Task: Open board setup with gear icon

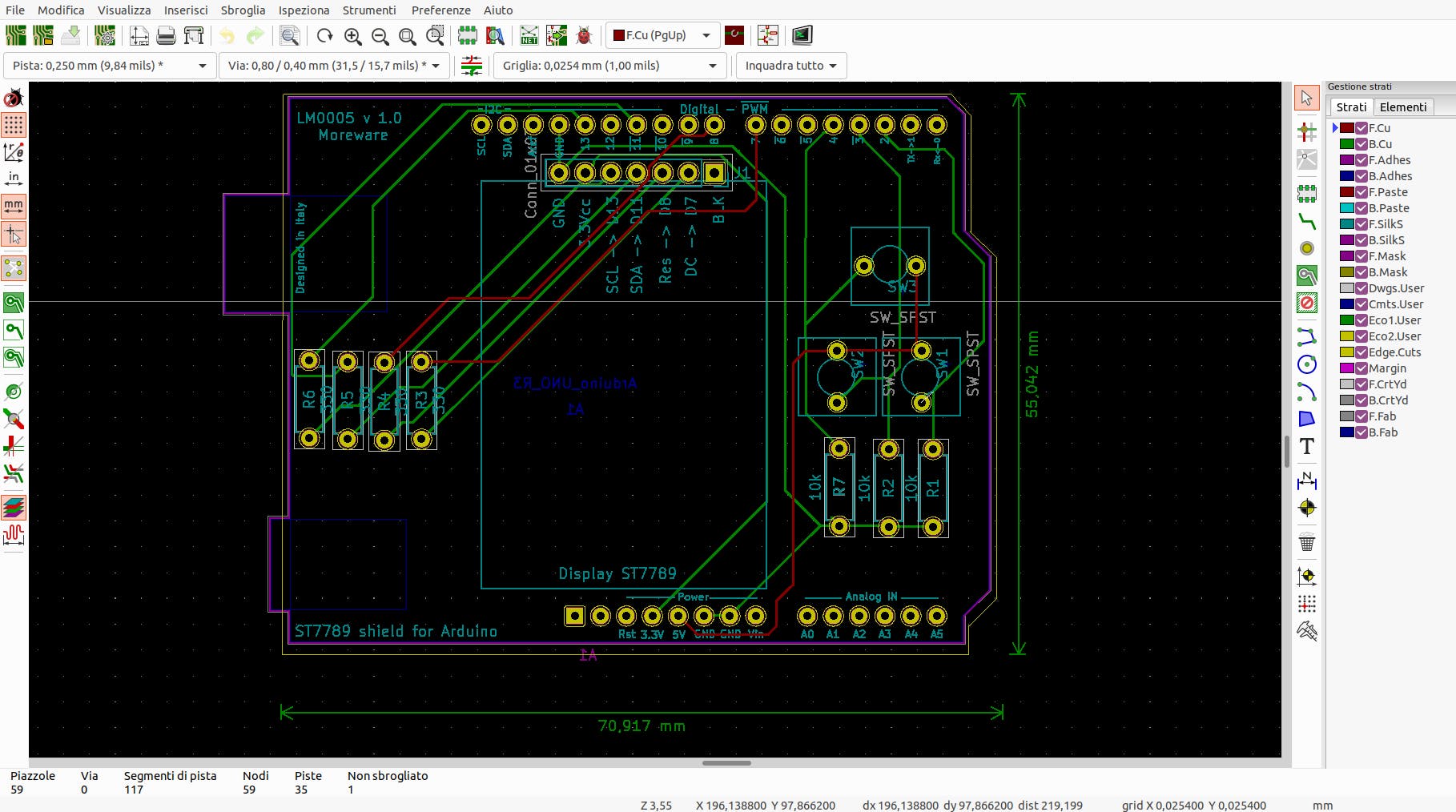Action: [x=105, y=35]
